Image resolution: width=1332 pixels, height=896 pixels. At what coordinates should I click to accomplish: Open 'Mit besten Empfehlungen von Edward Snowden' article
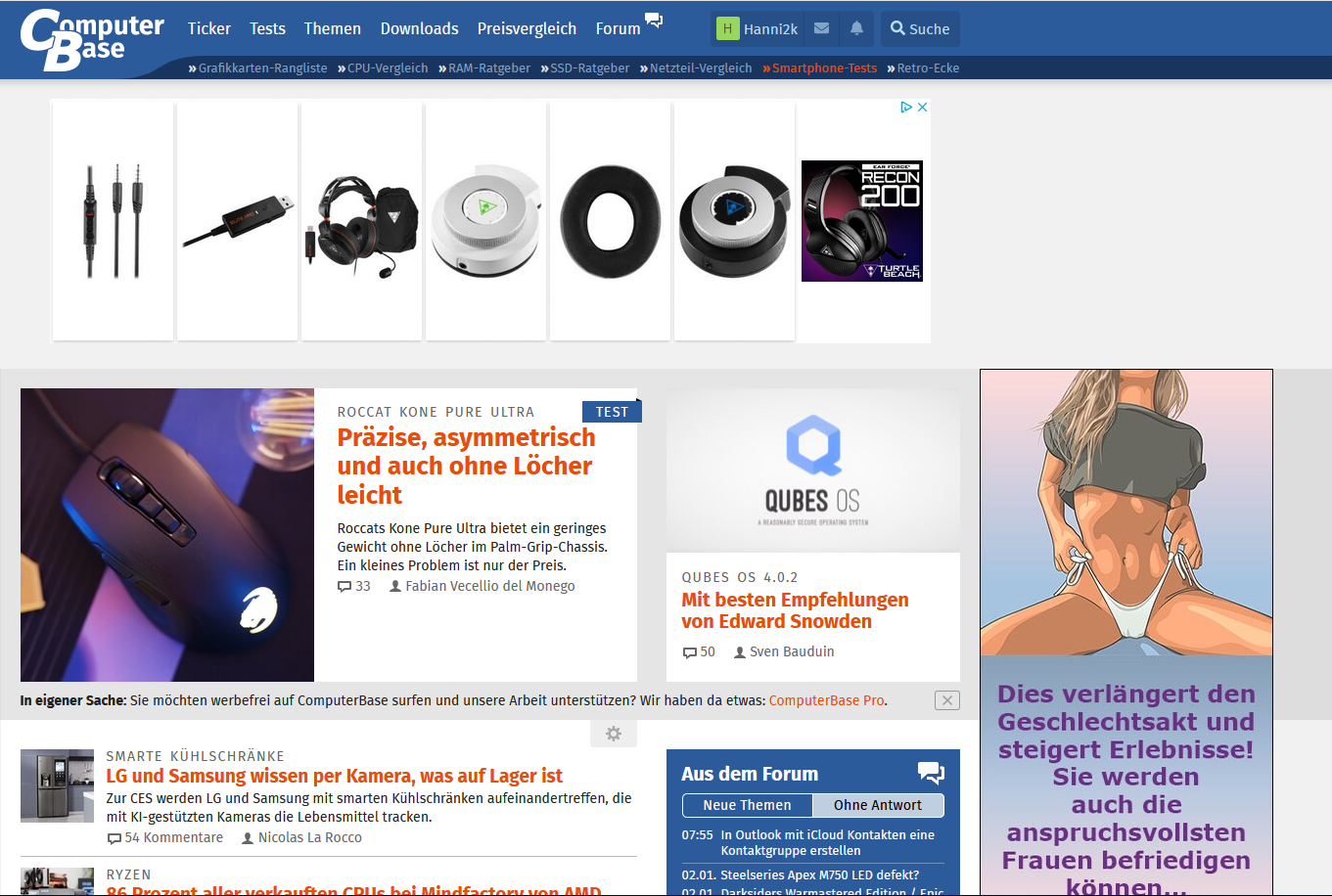(x=796, y=610)
